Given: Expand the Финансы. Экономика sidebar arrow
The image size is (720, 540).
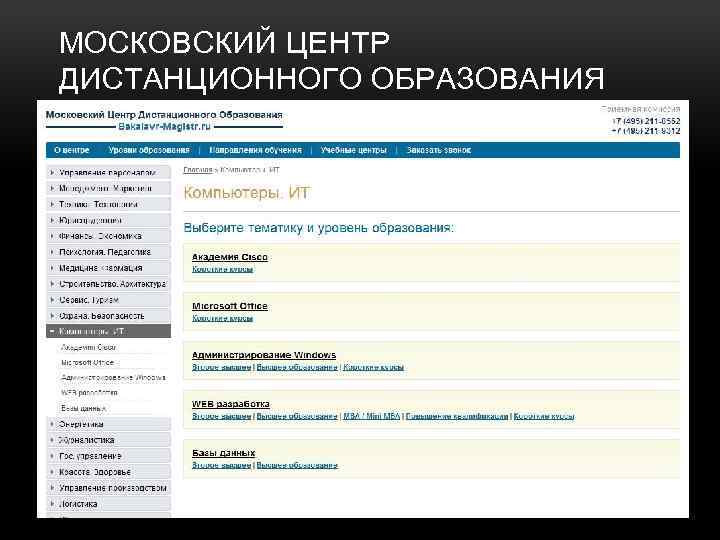Looking at the screenshot, I should tap(52, 236).
